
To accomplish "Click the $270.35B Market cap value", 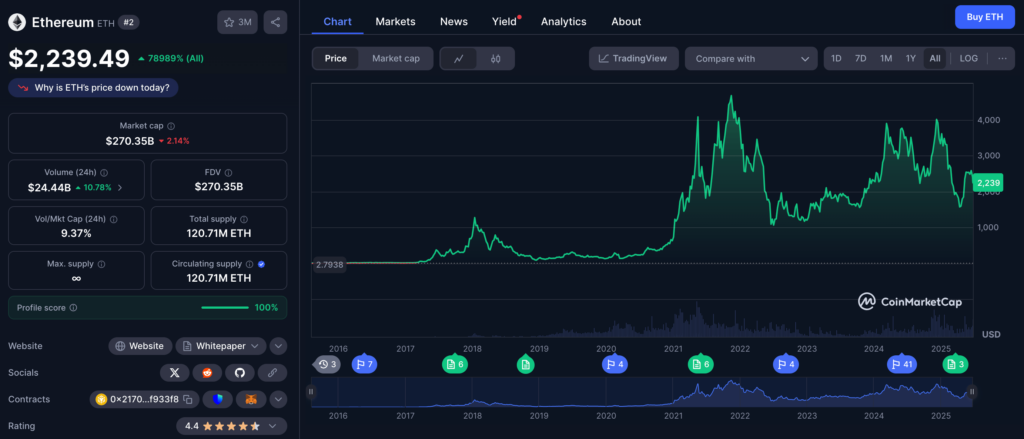I will click(130, 140).
